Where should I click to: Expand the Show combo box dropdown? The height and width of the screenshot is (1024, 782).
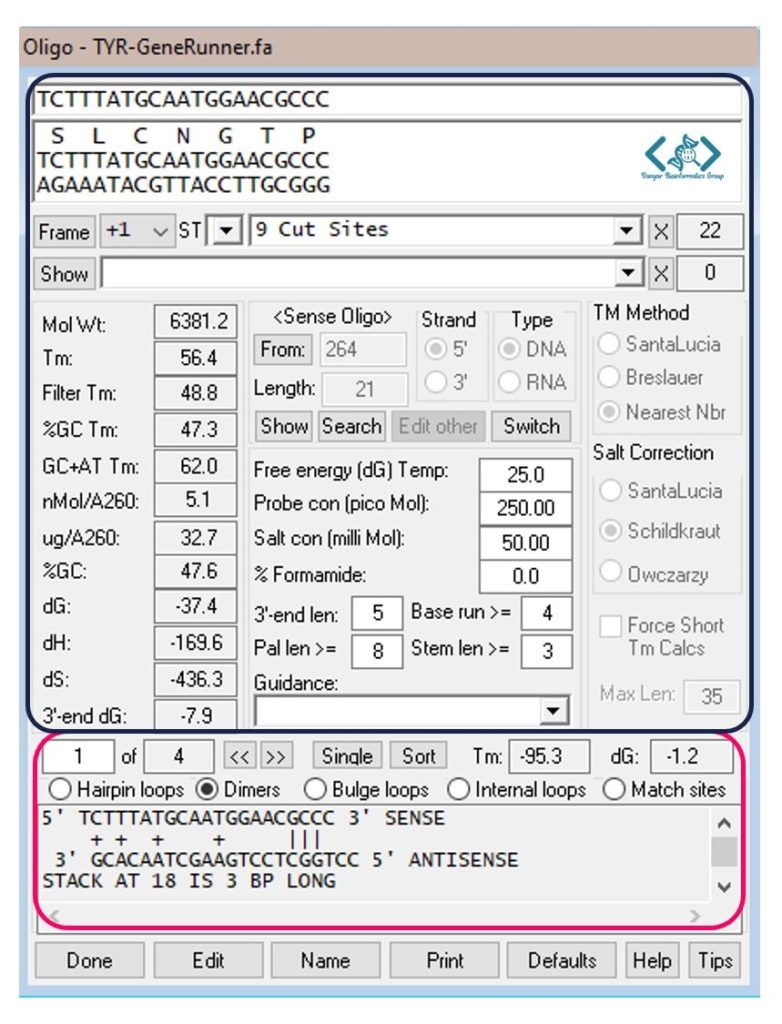coord(628,273)
